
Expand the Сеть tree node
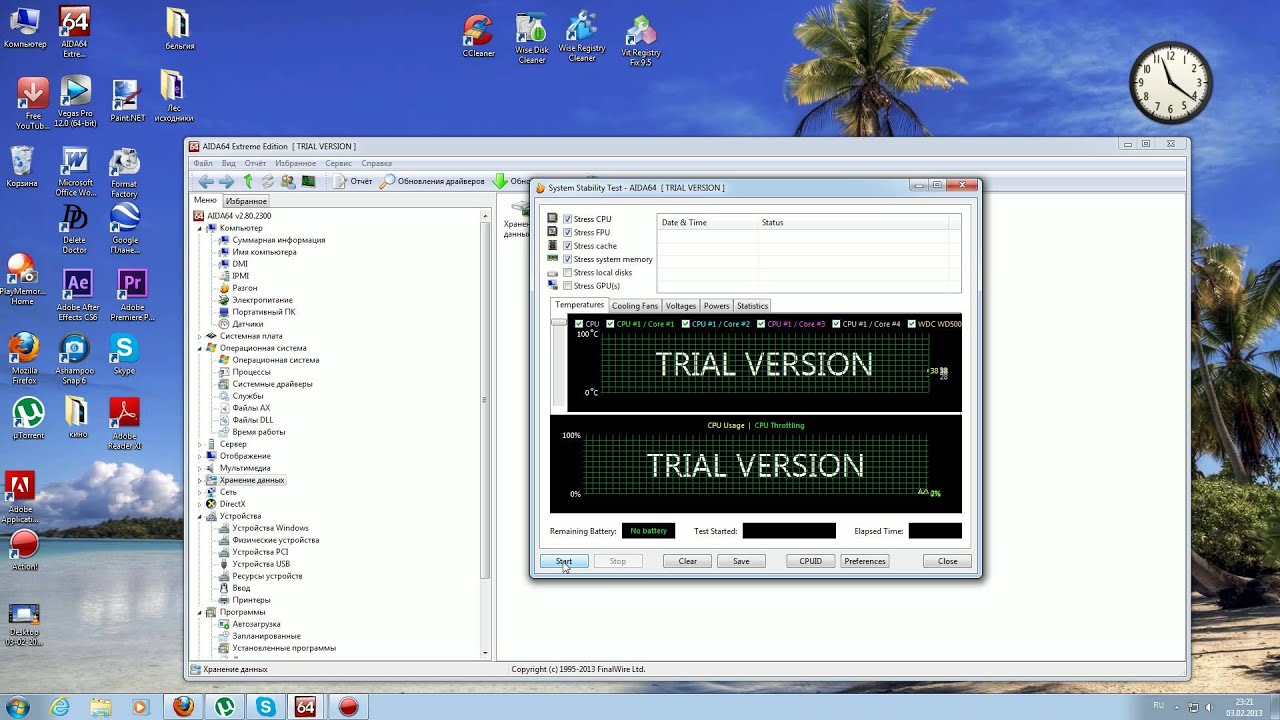200,492
